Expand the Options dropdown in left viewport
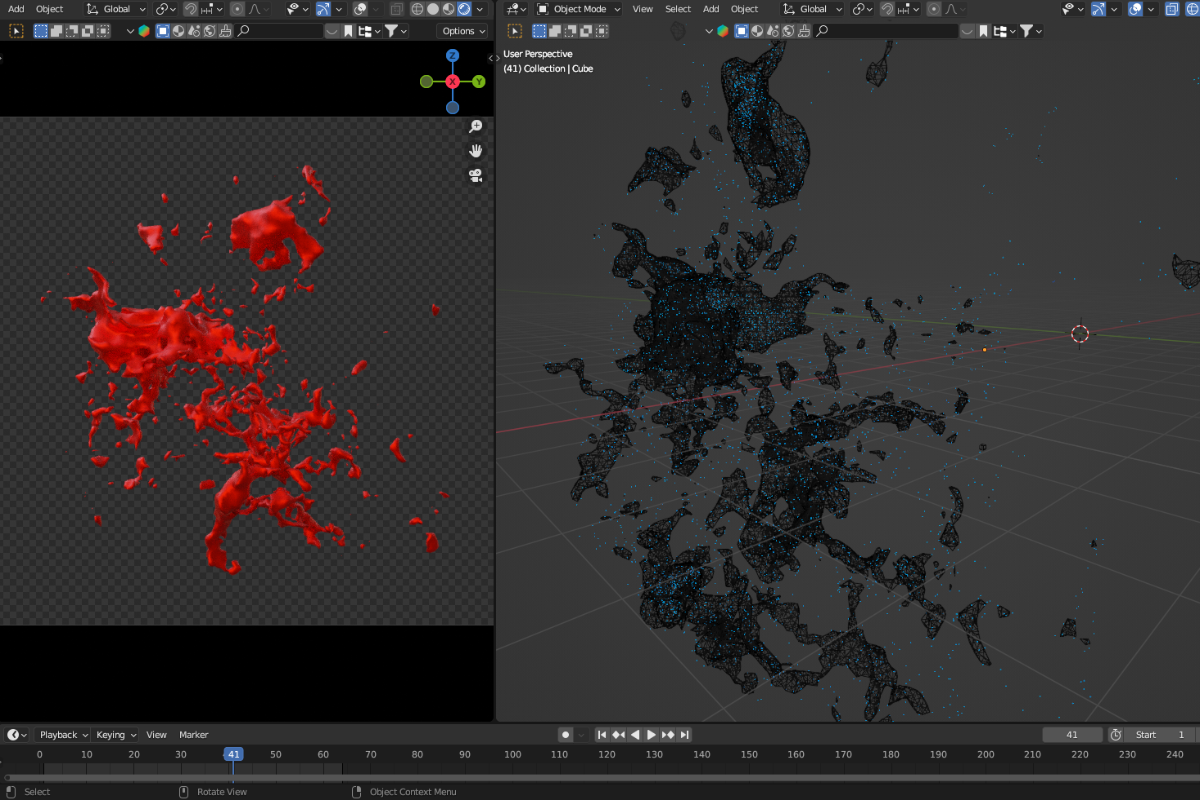 pyautogui.click(x=463, y=31)
